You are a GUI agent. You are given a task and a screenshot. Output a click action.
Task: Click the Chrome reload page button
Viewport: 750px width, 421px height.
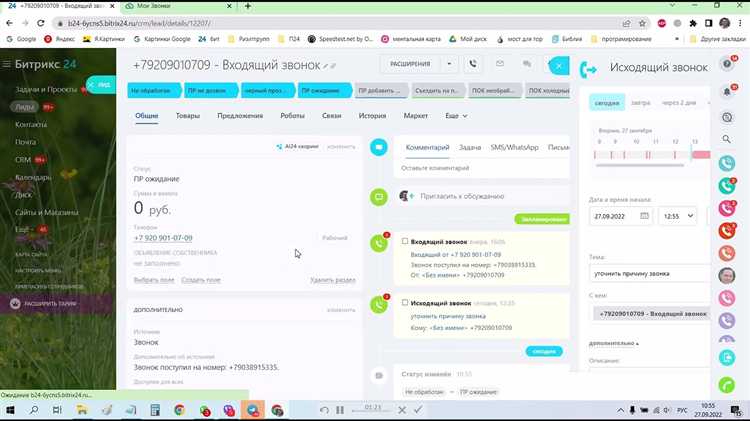(x=41, y=23)
